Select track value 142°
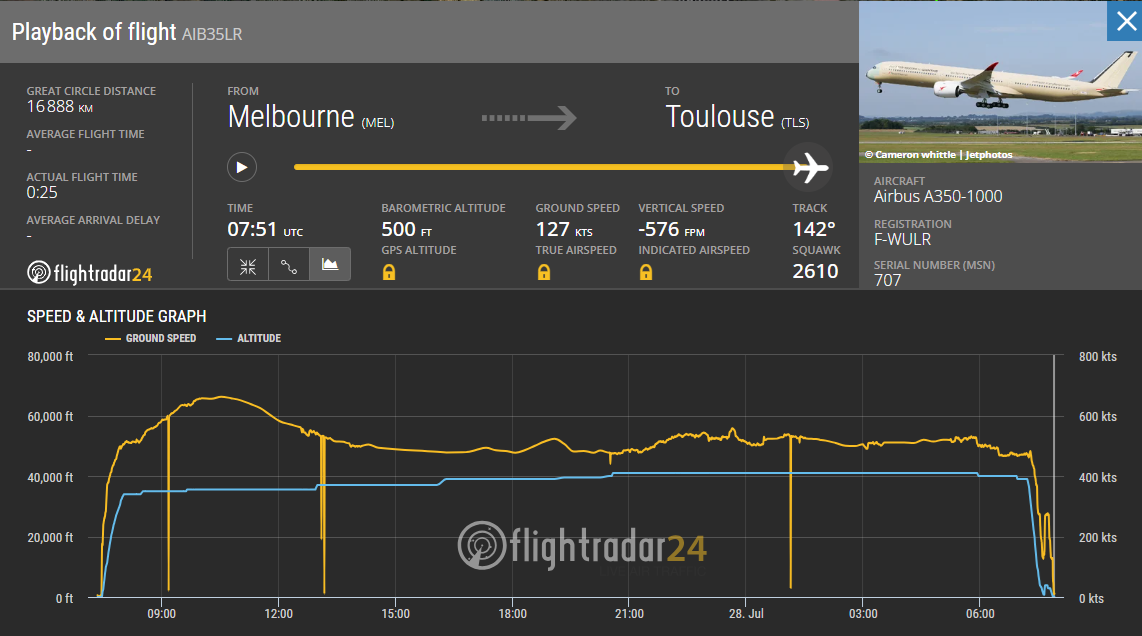This screenshot has width=1142, height=636. click(814, 229)
